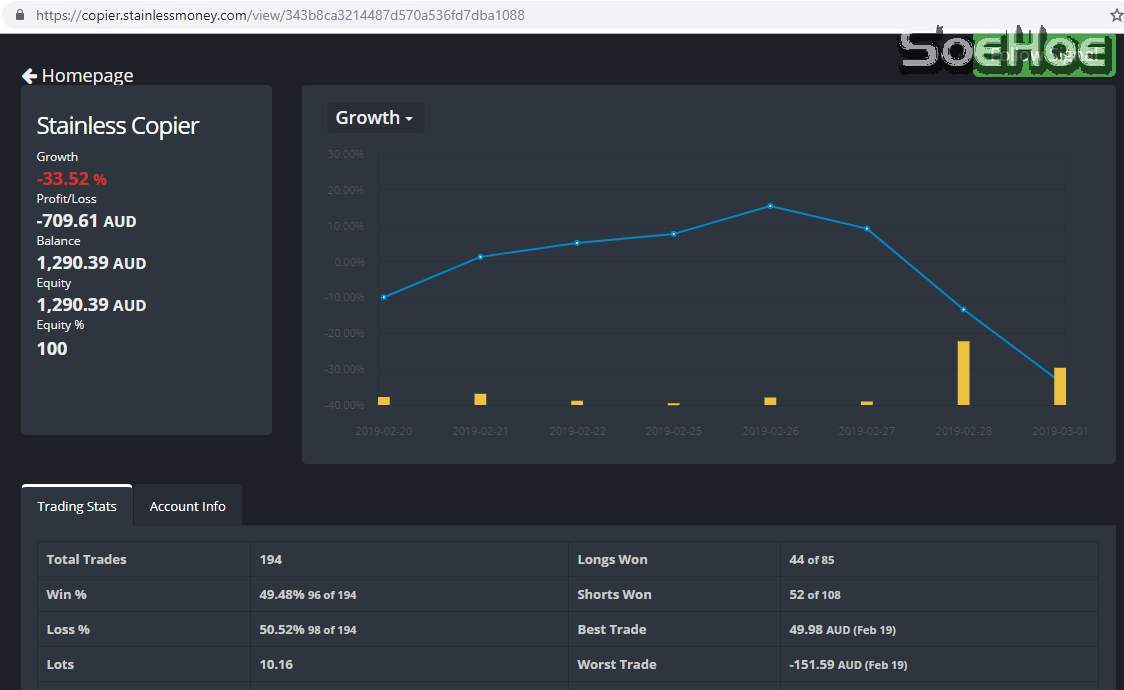
Task: Click the line data point on 2019-02-28
Action: pyautogui.click(x=963, y=310)
